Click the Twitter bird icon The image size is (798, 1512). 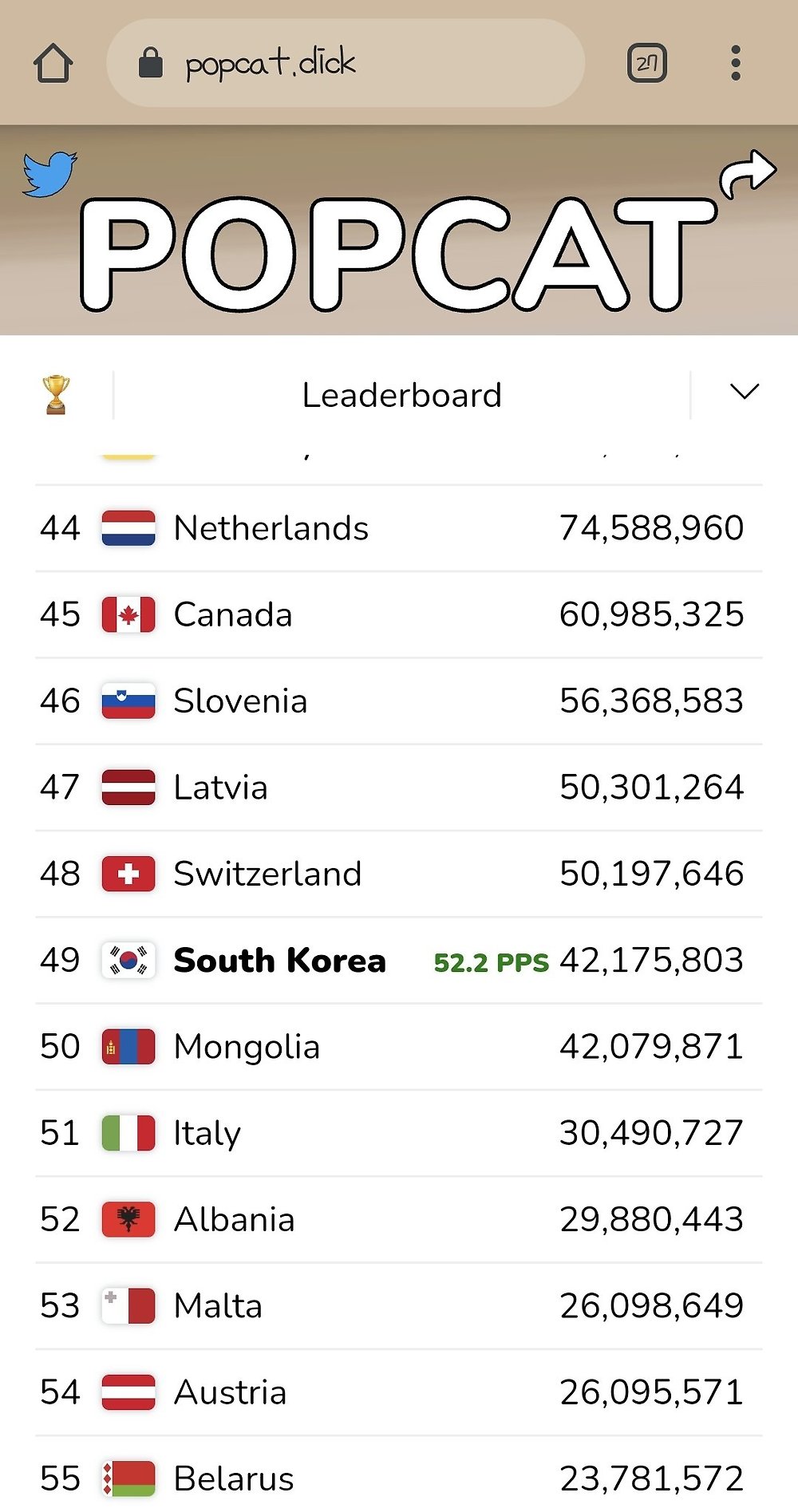tap(49, 174)
